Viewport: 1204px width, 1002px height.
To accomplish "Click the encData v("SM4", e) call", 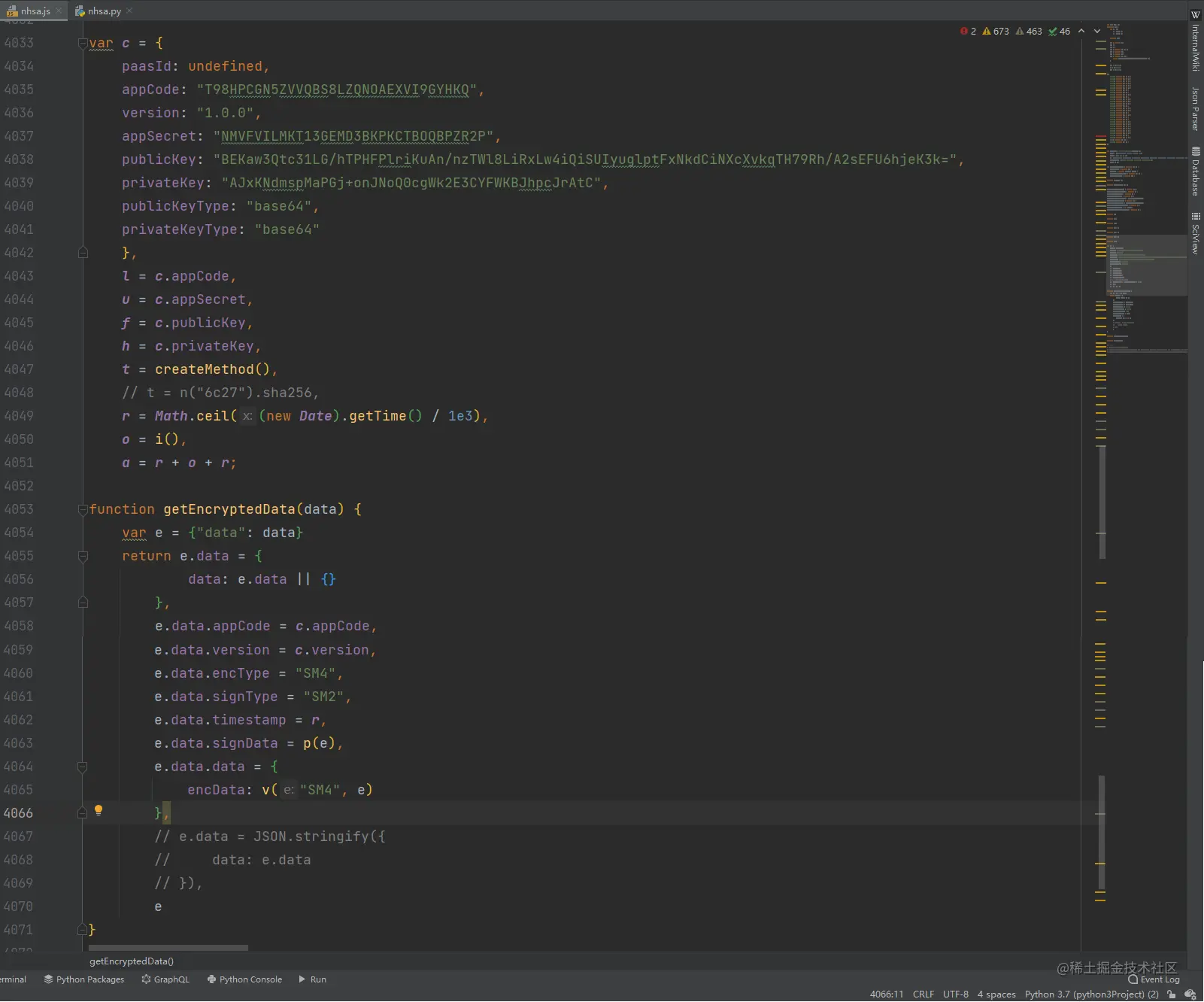I will coord(317,790).
